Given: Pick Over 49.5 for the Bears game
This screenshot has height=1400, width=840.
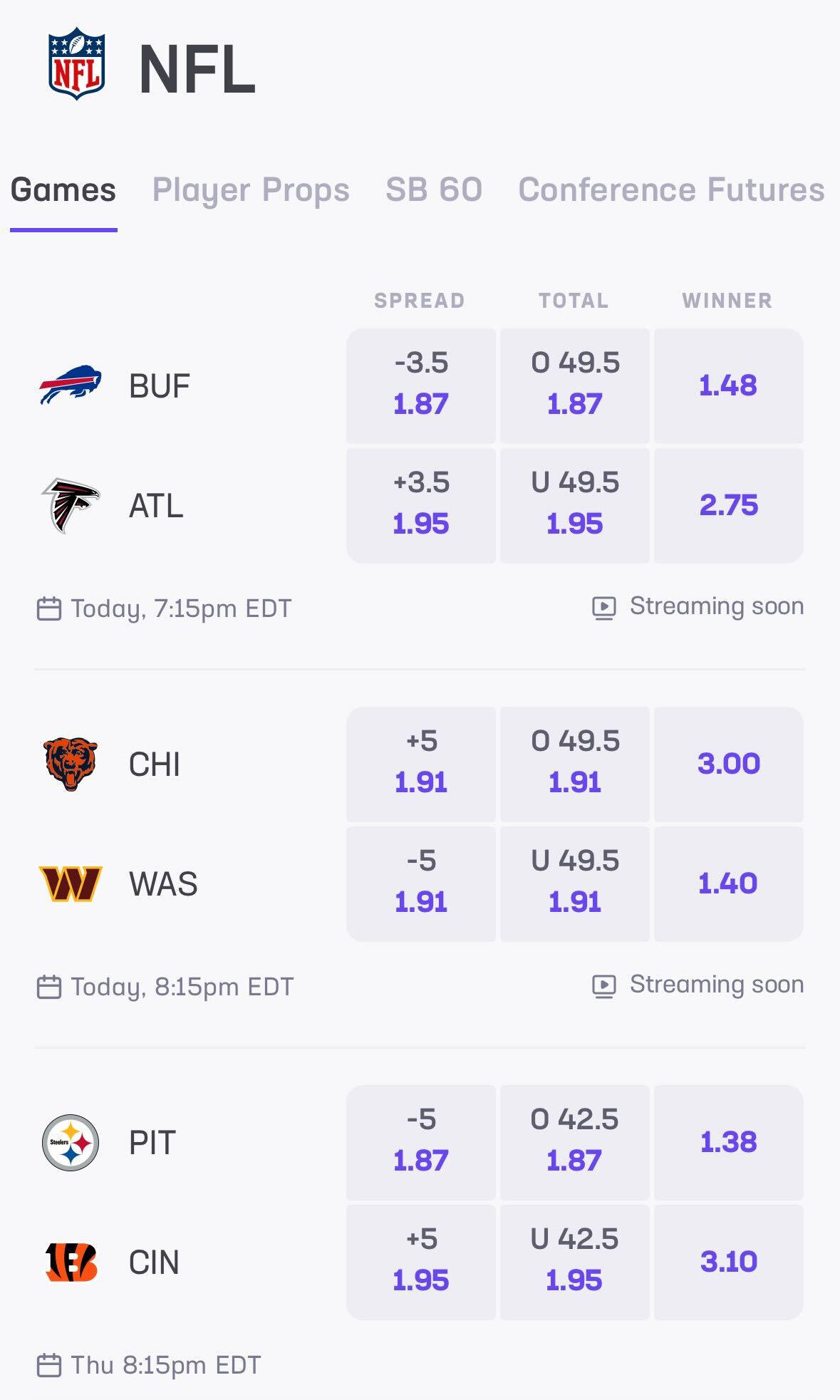Looking at the screenshot, I should (575, 763).
